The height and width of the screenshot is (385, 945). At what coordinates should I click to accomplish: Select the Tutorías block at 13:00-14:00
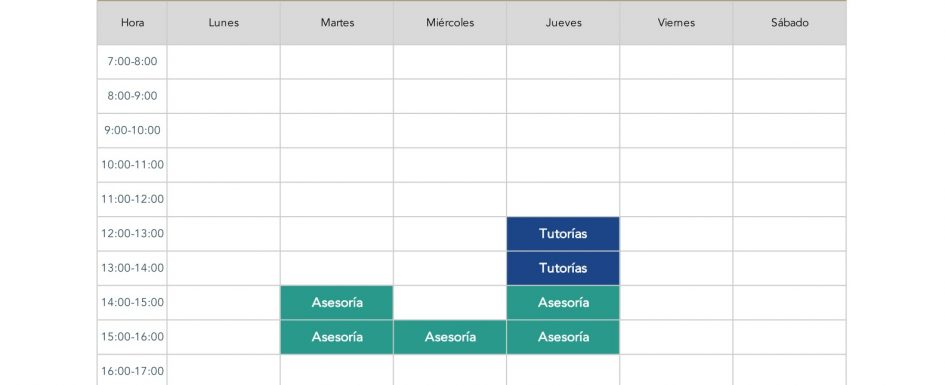[563, 268]
